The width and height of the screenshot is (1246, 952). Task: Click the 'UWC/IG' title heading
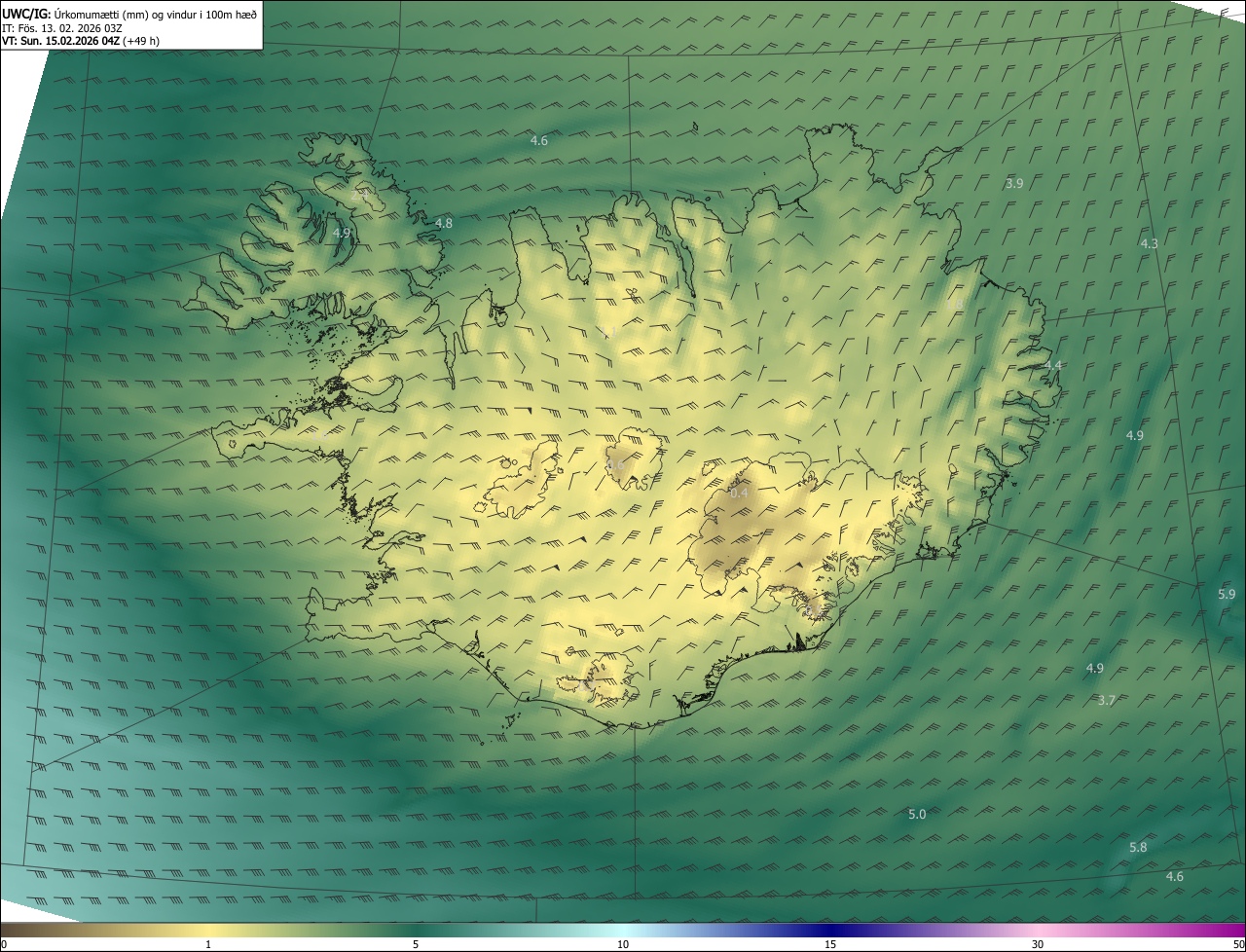tap(26, 14)
